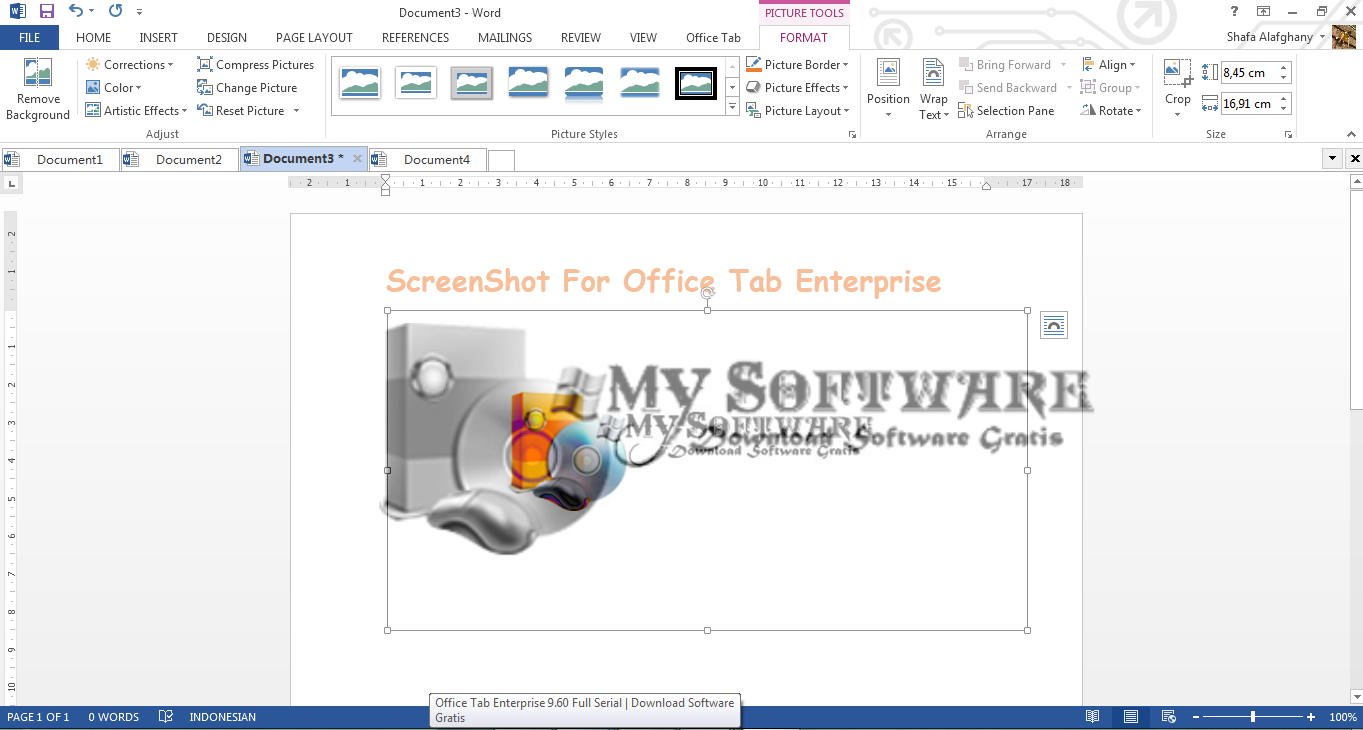Click the Undo button
The width and height of the screenshot is (1363, 730).
click(x=76, y=12)
